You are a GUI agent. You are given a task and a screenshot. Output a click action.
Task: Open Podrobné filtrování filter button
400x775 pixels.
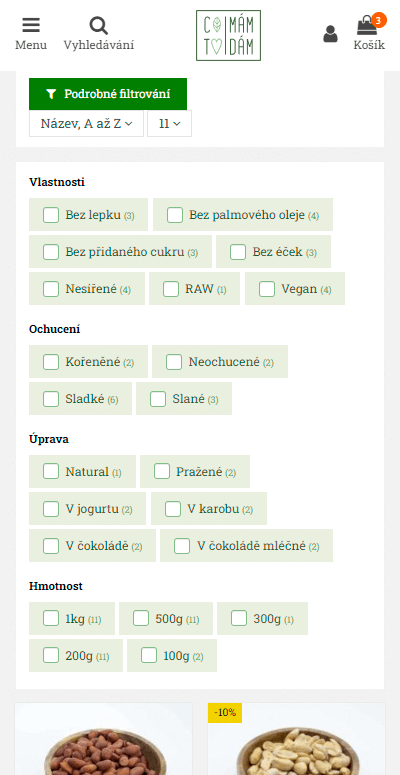(108, 94)
